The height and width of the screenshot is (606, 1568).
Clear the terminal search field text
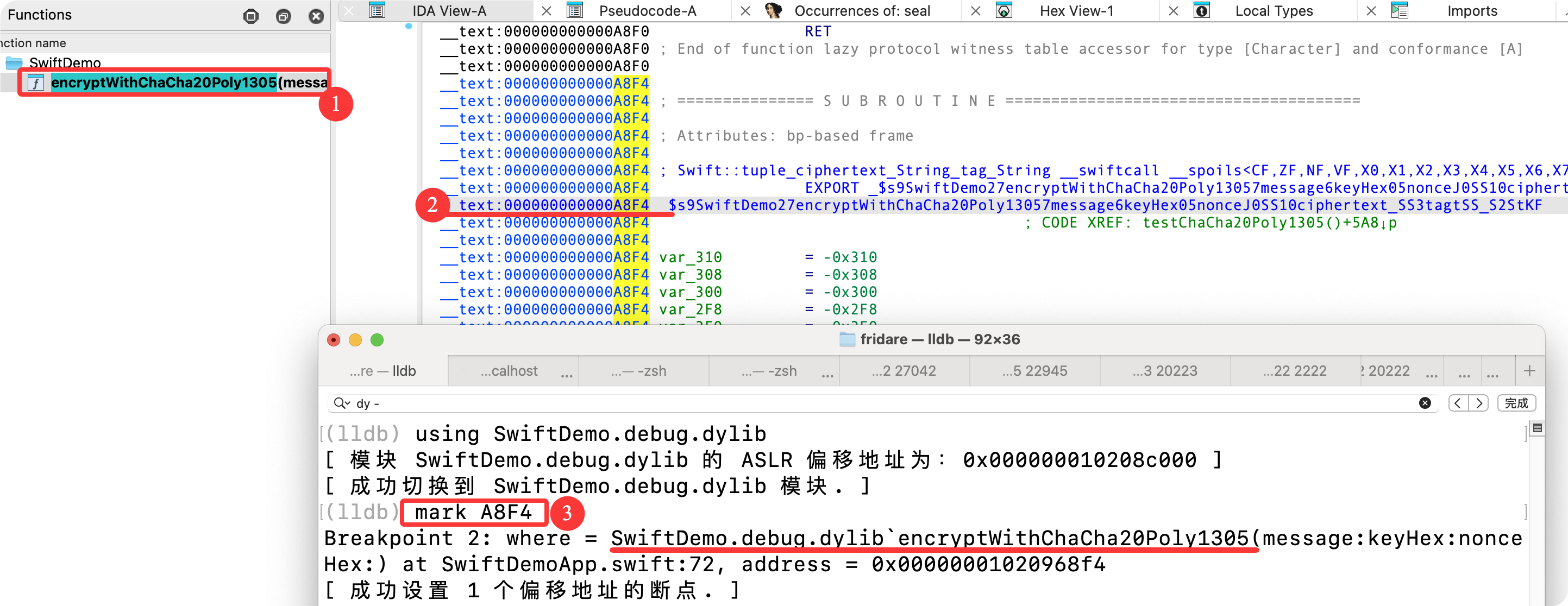pyautogui.click(x=1425, y=403)
